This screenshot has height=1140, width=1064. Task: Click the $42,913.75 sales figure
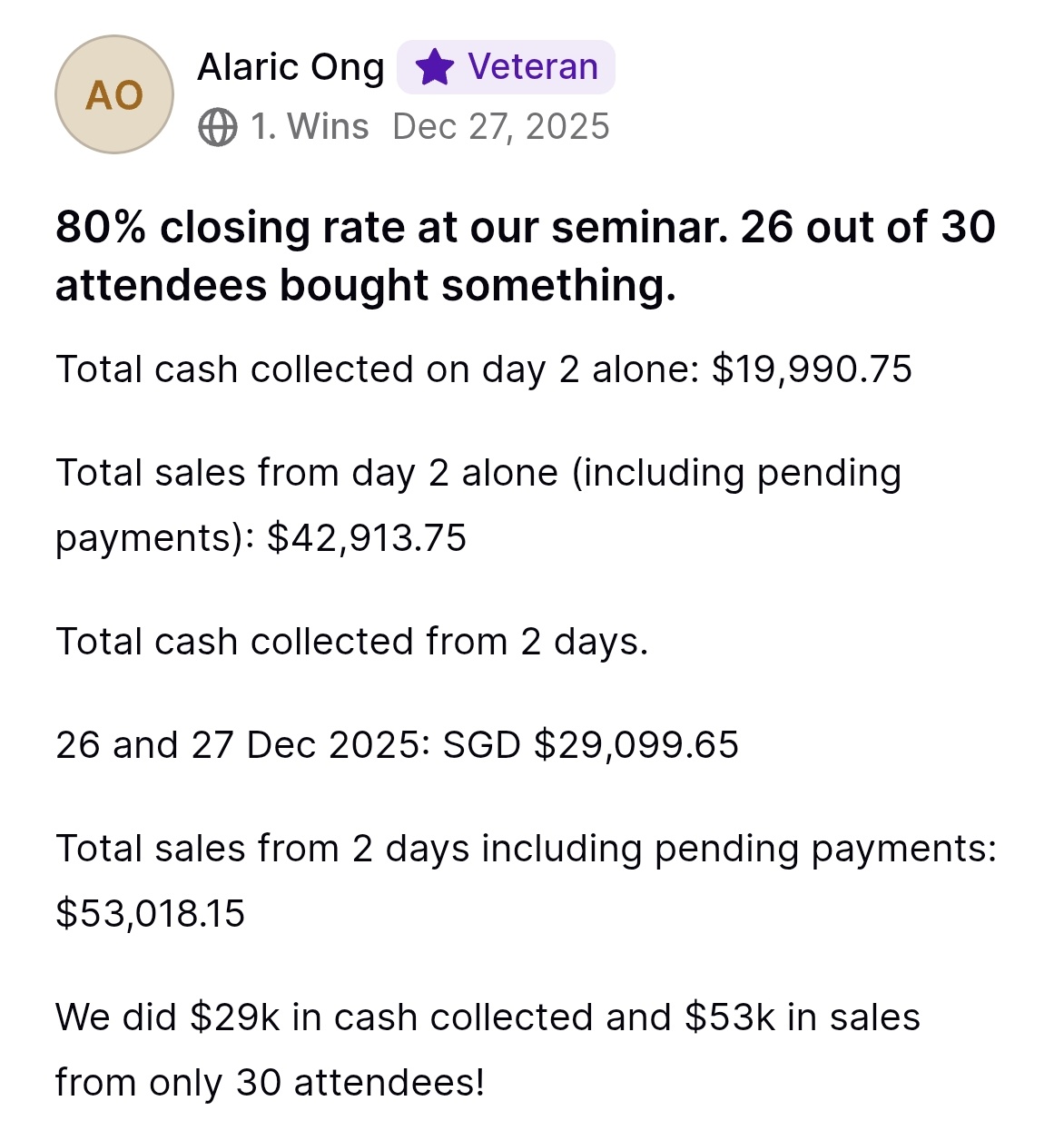point(367,538)
